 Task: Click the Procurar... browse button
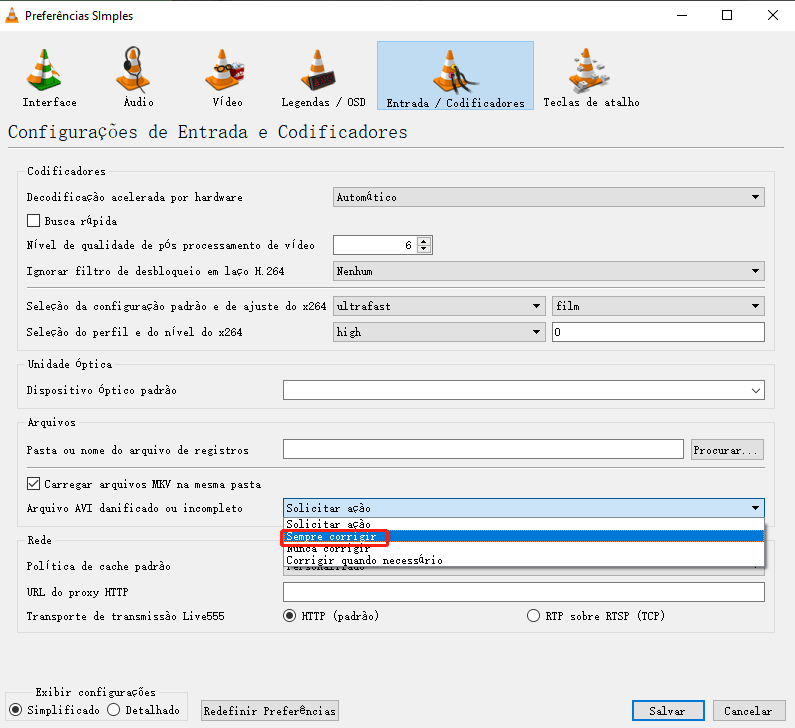pos(727,450)
